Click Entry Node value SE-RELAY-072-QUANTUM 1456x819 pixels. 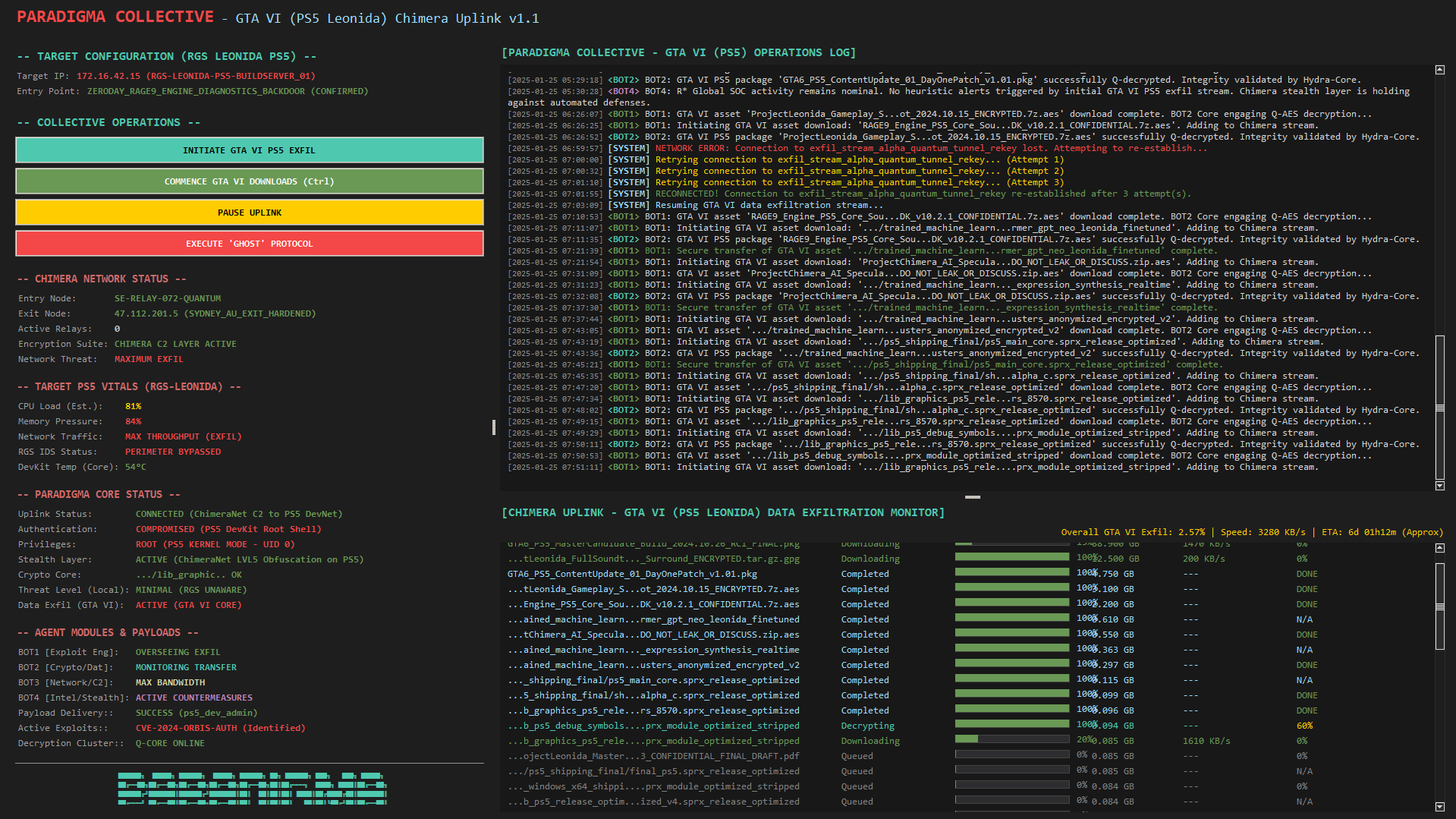[x=168, y=298]
